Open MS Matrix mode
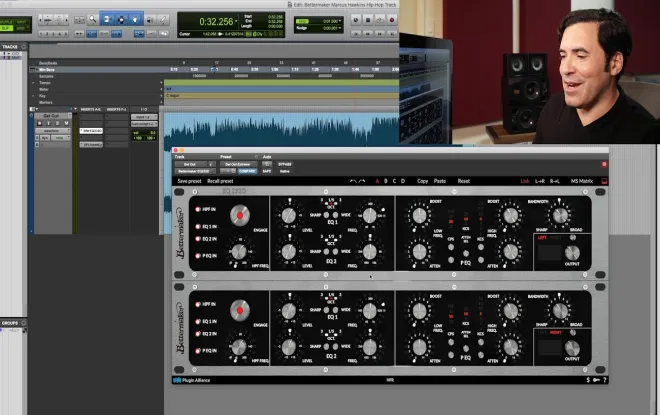Image resolution: width=660 pixels, height=415 pixels. coord(582,181)
